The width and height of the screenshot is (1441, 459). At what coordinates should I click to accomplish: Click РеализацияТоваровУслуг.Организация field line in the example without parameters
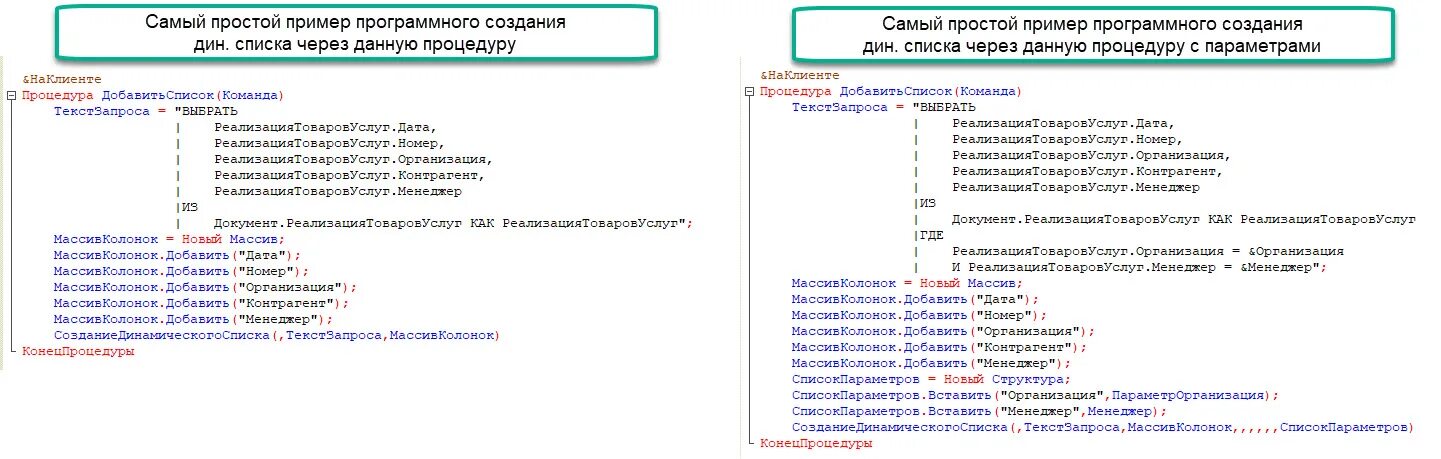point(353,159)
